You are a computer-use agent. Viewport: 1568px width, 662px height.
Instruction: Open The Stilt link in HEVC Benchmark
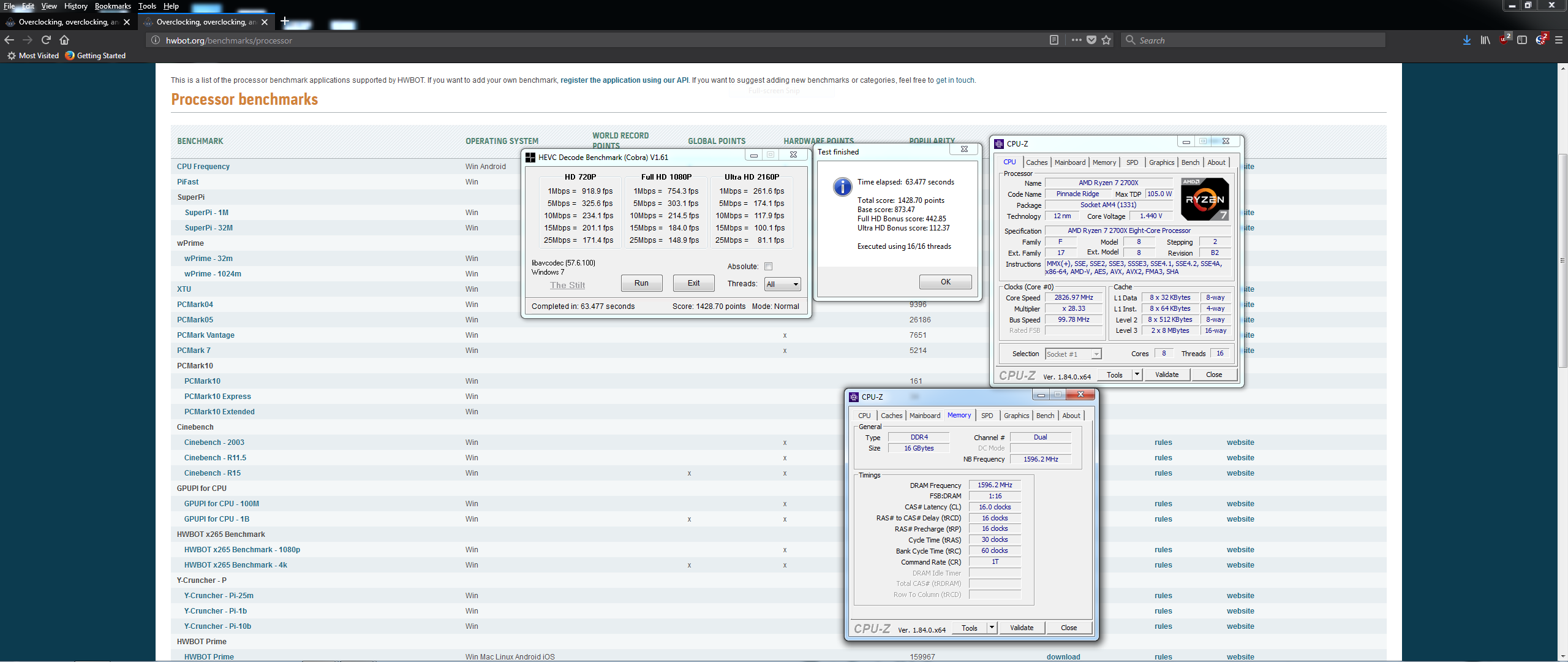point(567,285)
